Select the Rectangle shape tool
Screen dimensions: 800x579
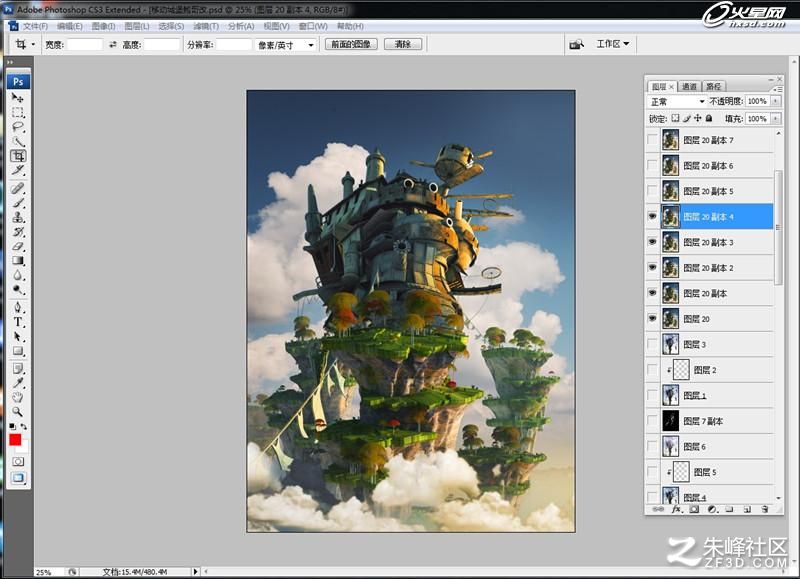tap(18, 351)
